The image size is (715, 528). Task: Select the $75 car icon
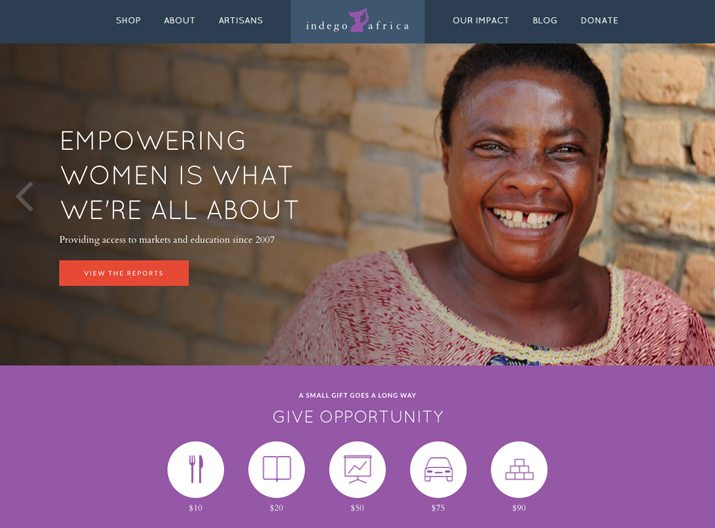(438, 469)
